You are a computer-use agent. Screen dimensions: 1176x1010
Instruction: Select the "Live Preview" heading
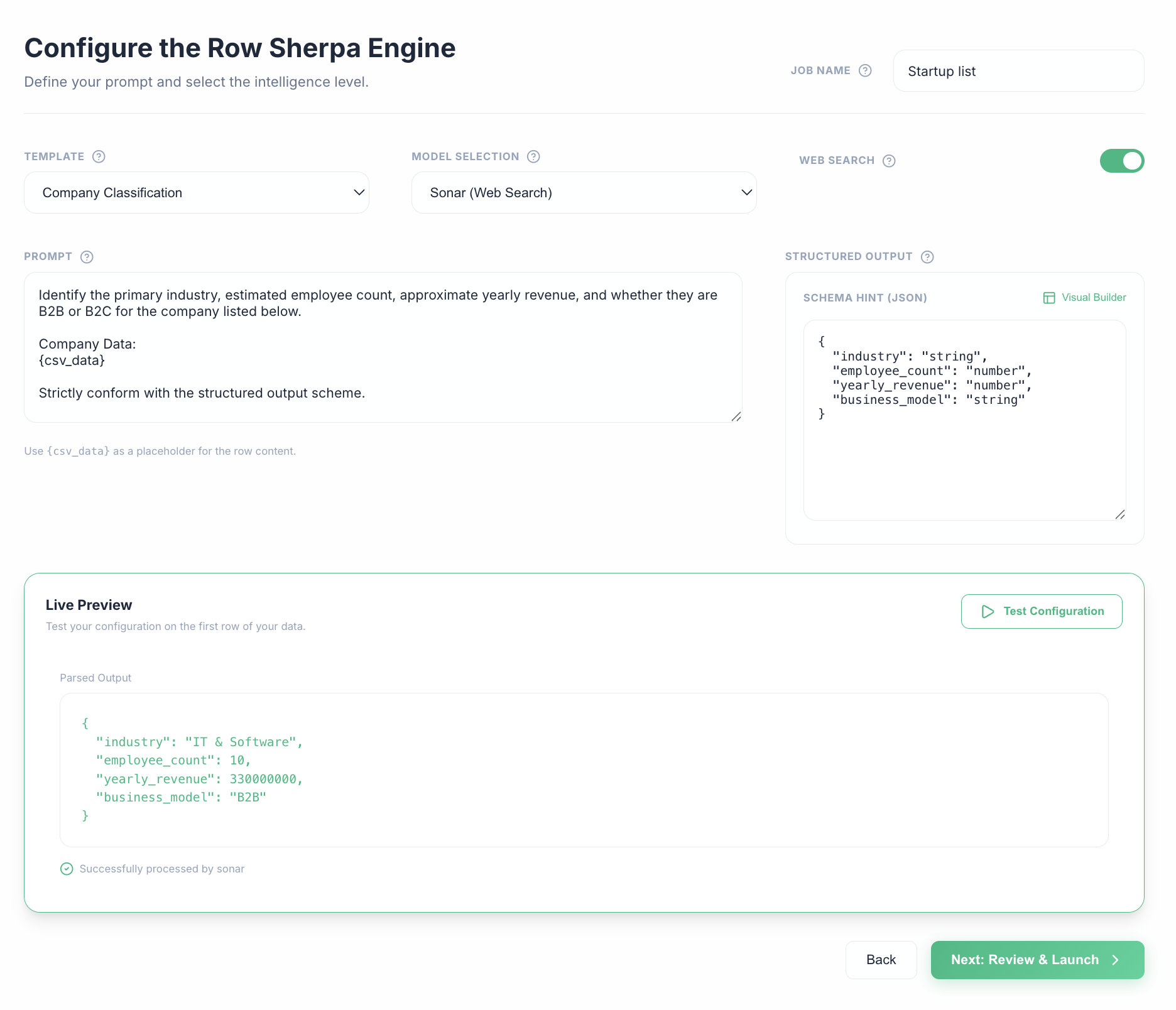(89, 605)
